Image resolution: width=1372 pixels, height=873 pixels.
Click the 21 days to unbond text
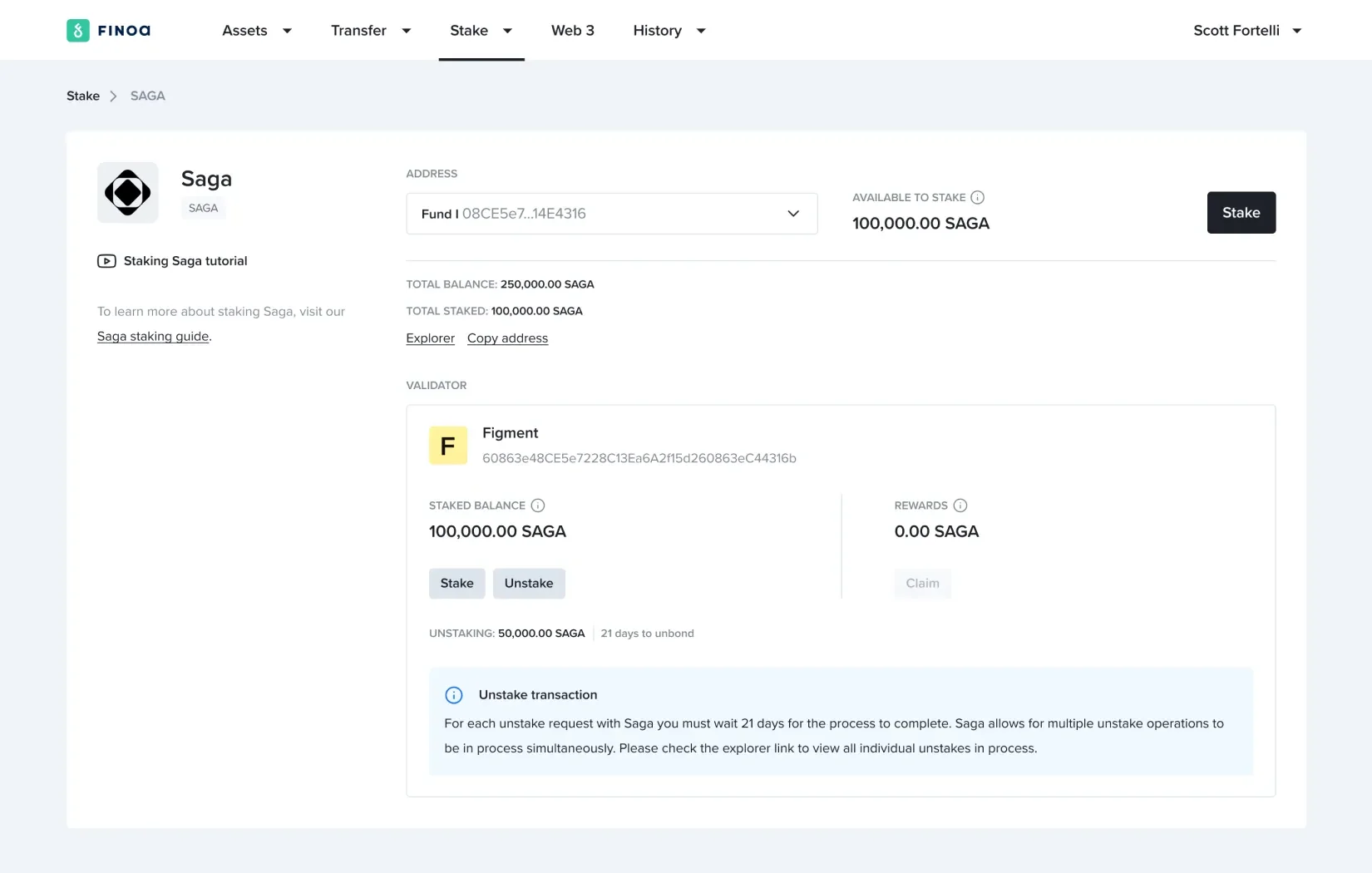point(648,634)
